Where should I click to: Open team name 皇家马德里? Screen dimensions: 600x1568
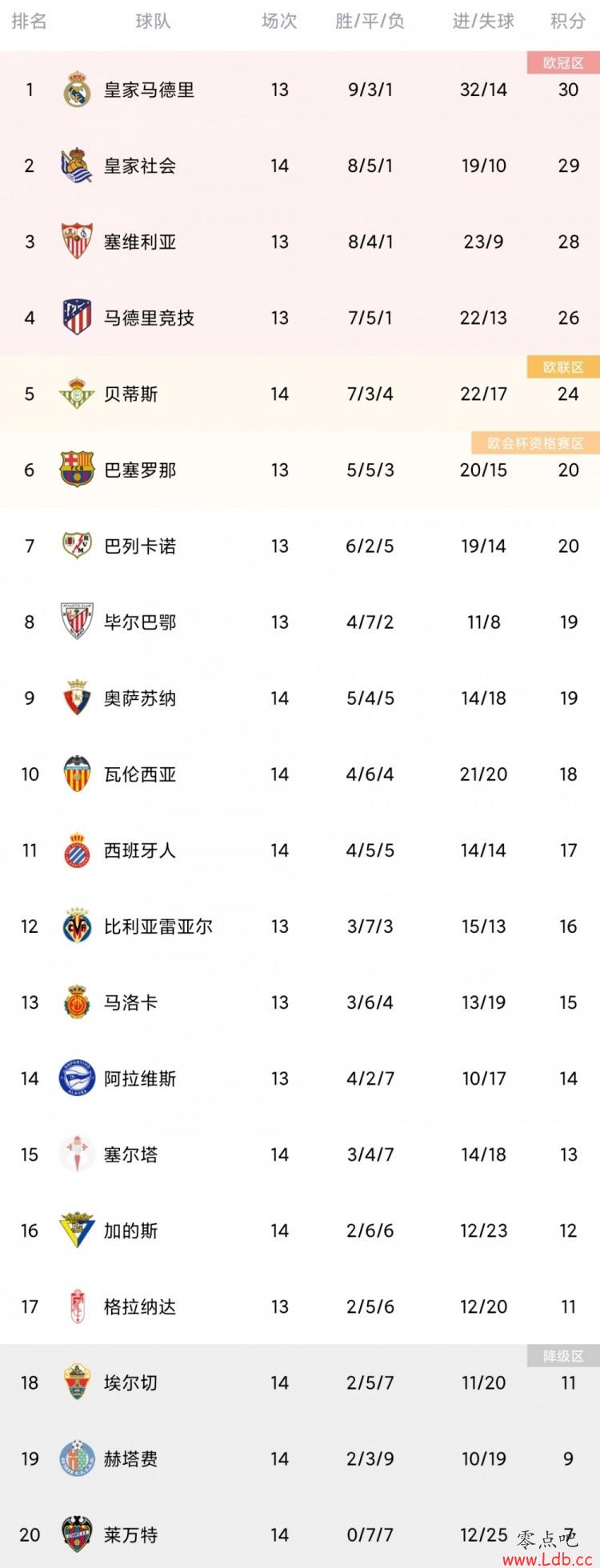149,90
